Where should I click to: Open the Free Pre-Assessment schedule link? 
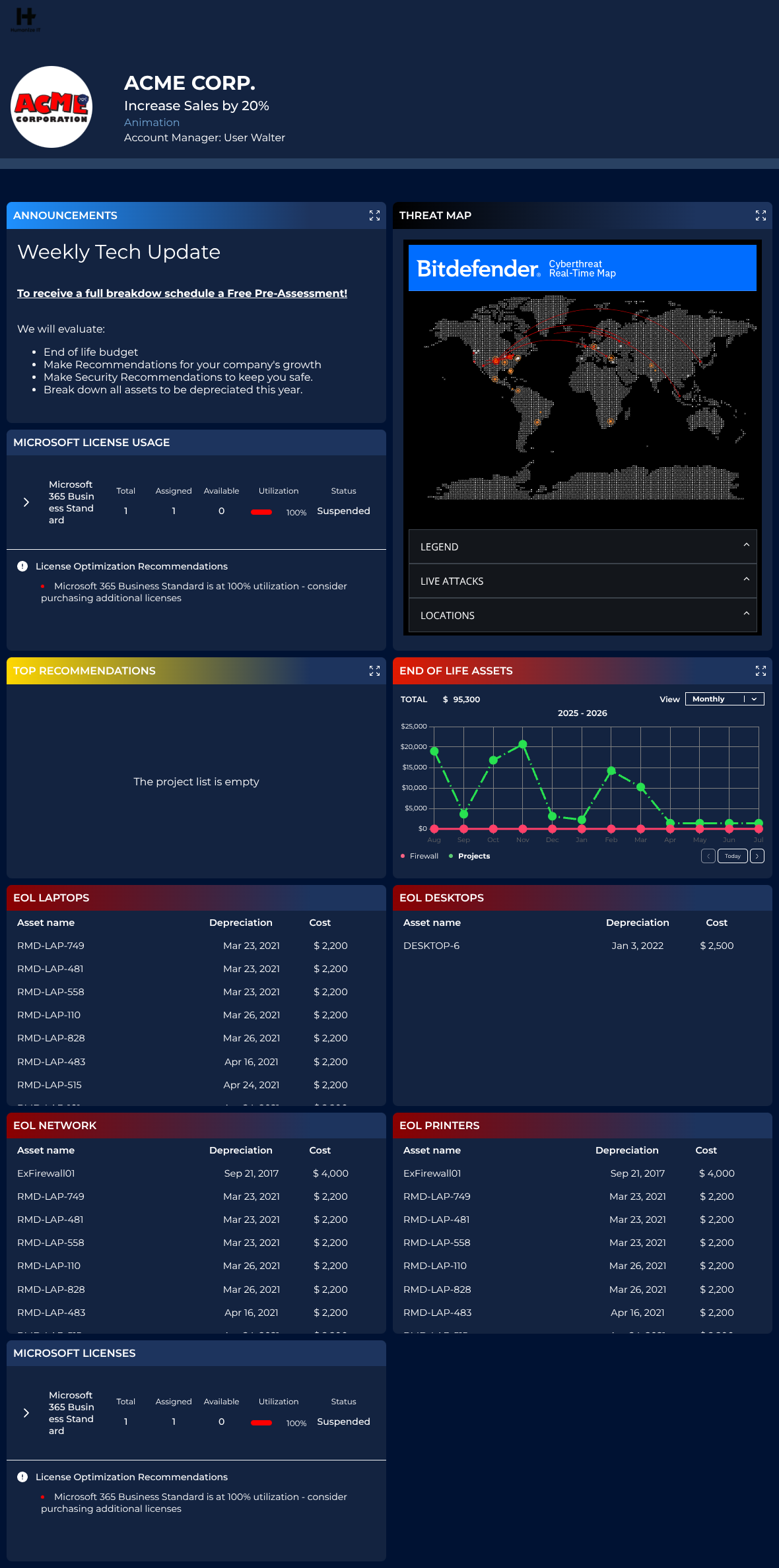click(x=182, y=293)
